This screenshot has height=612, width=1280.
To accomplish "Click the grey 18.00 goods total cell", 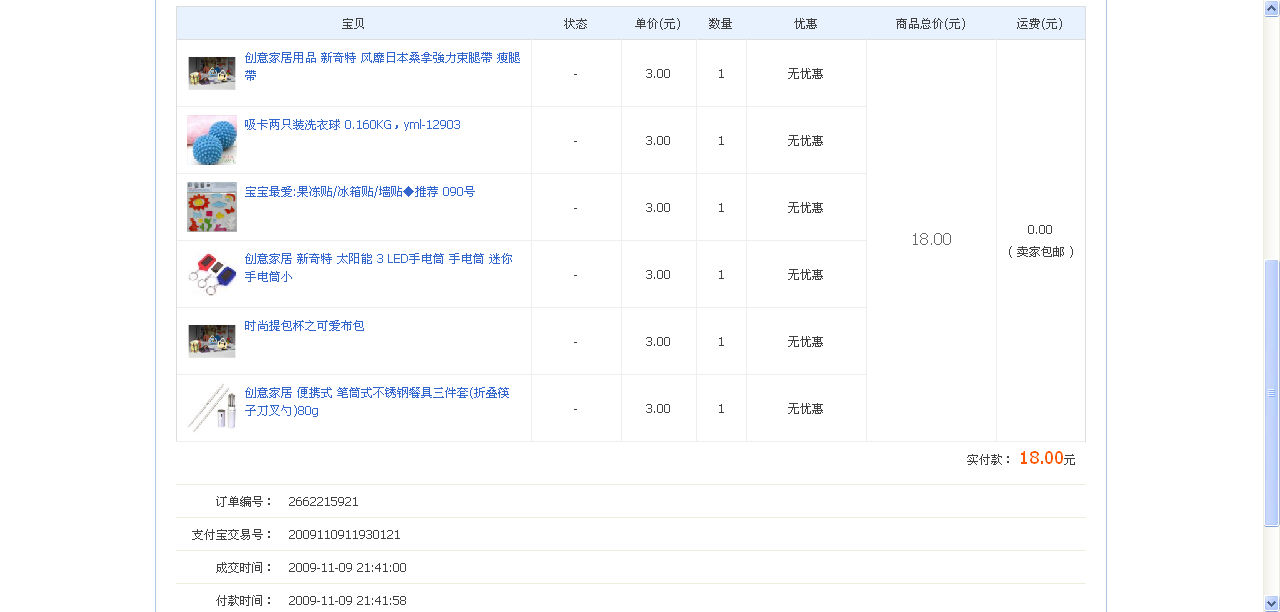I will [931, 240].
